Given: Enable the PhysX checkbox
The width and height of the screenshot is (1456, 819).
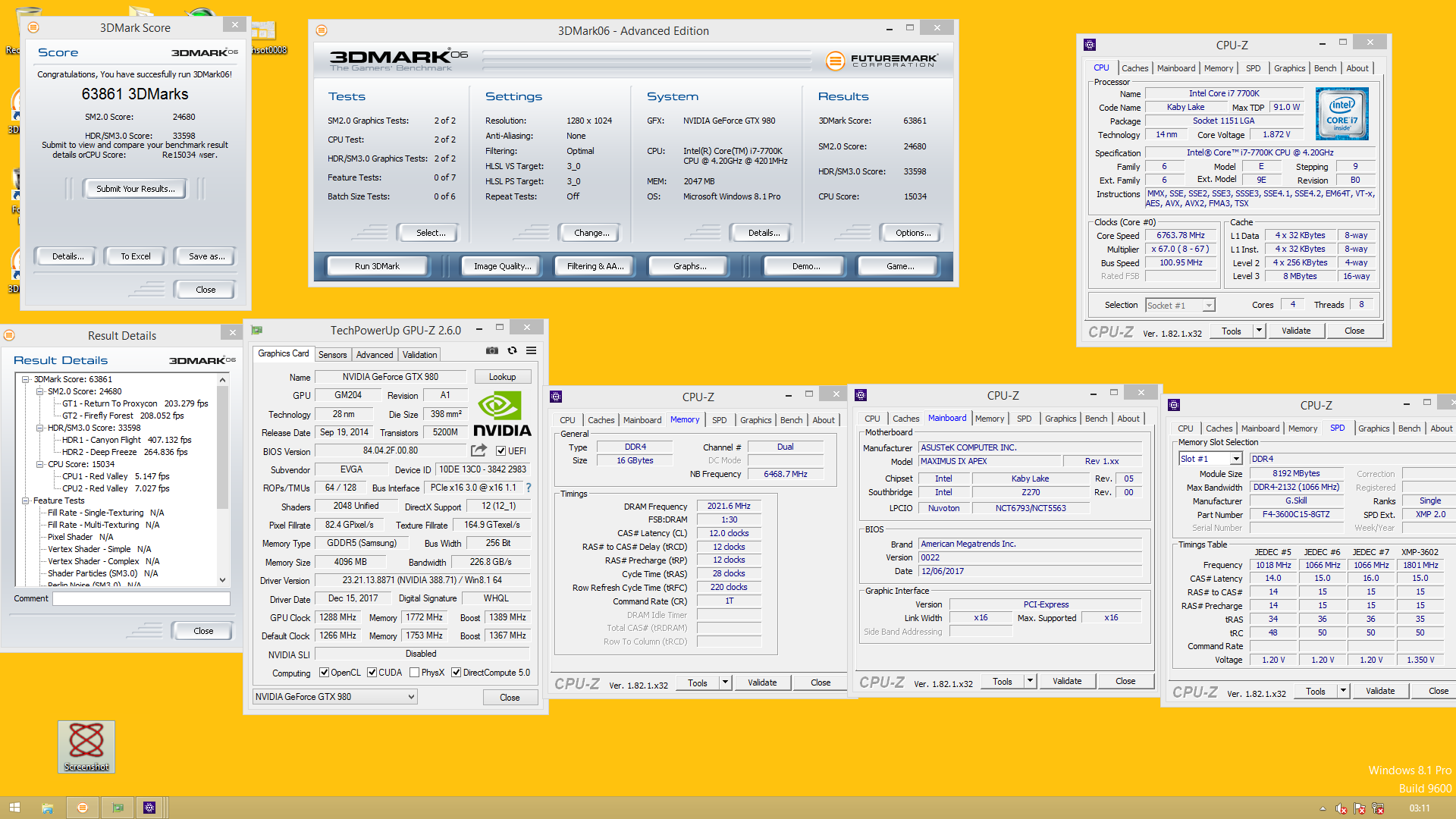Looking at the screenshot, I should [414, 673].
